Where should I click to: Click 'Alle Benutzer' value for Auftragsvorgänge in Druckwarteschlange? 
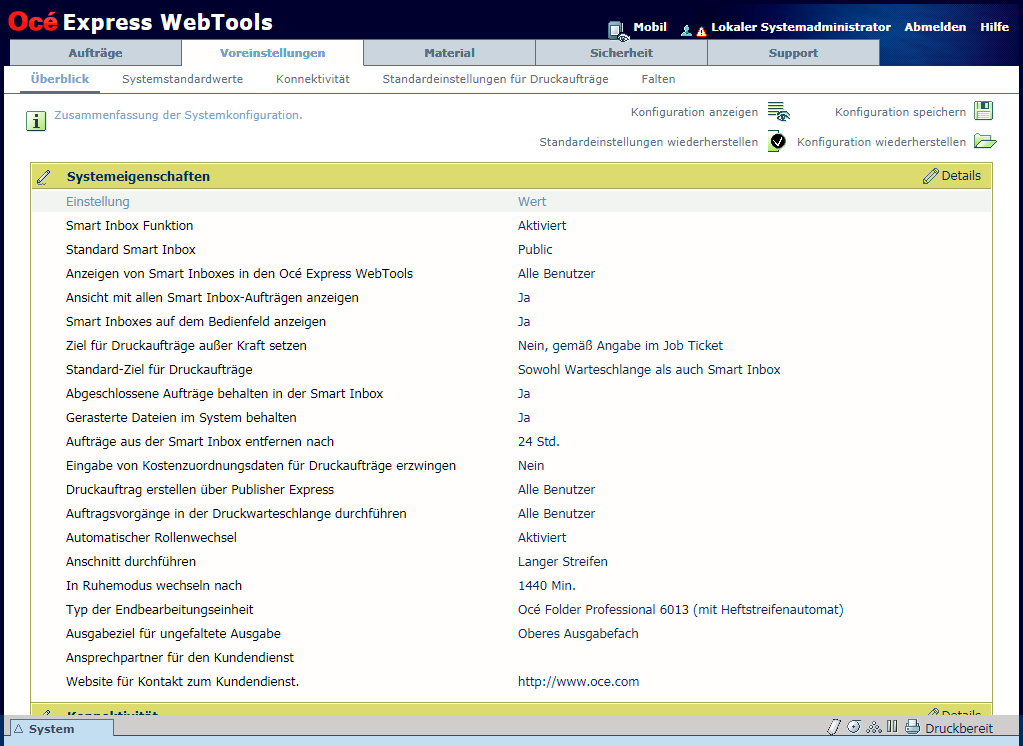(557, 514)
